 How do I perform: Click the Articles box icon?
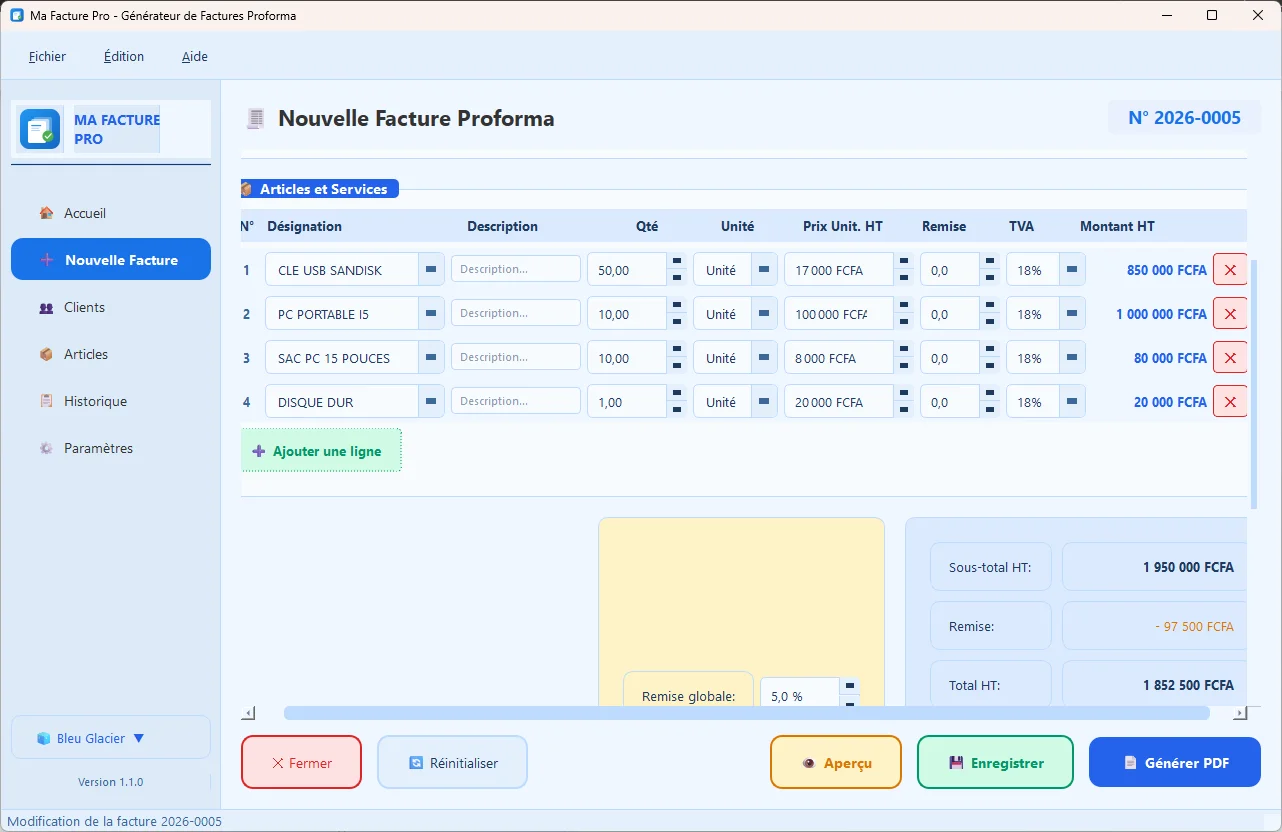coord(46,355)
